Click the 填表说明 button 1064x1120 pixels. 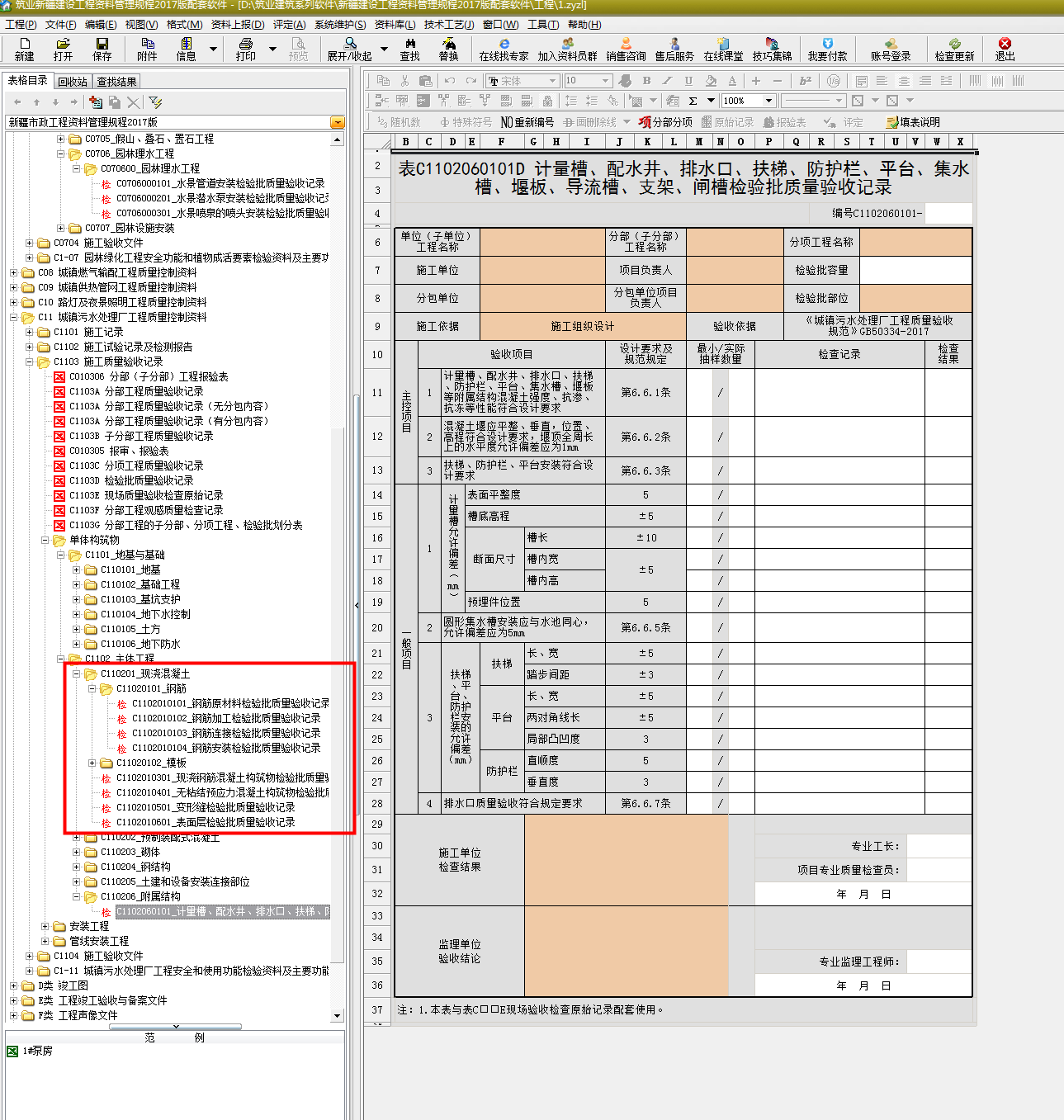[912, 122]
